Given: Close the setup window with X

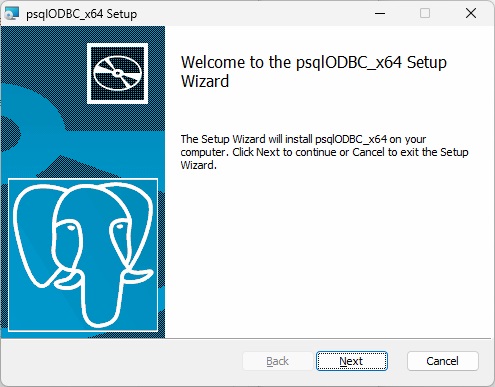Looking at the screenshot, I should click(471, 13).
